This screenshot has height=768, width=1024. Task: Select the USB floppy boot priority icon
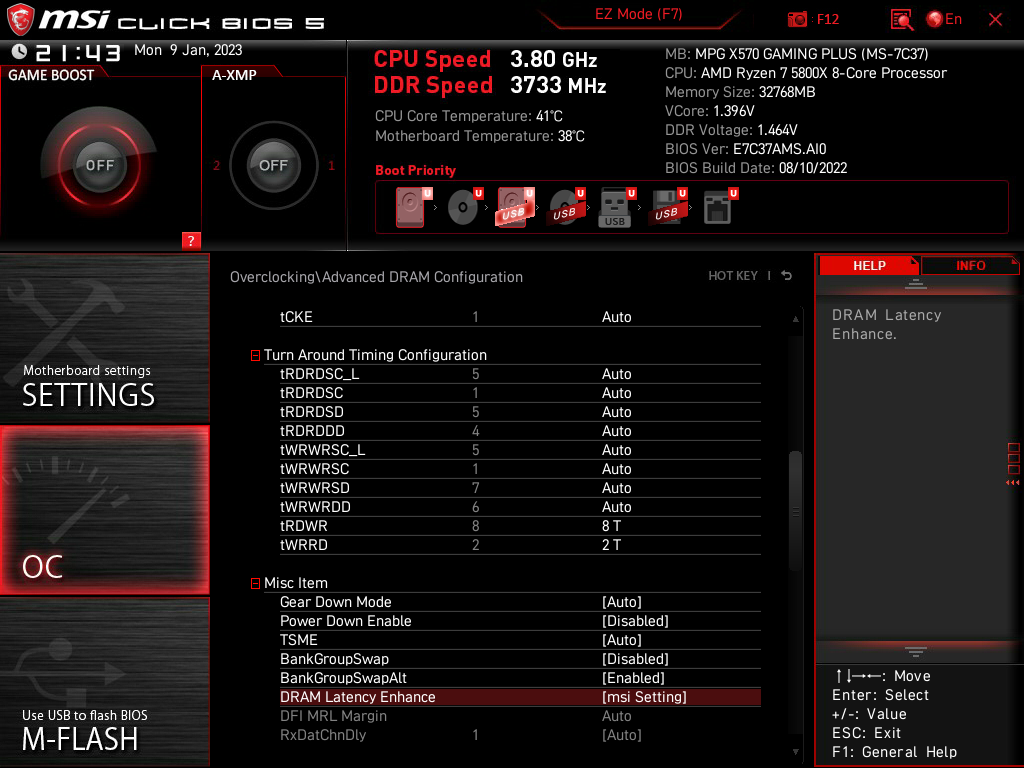[x=668, y=207]
